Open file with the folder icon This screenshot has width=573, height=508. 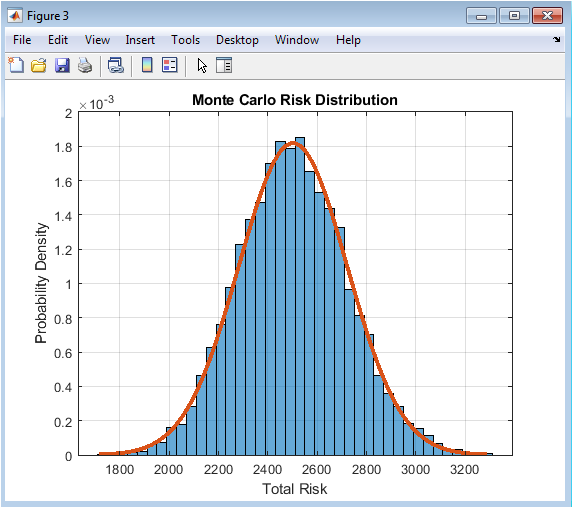pyautogui.click(x=39, y=66)
